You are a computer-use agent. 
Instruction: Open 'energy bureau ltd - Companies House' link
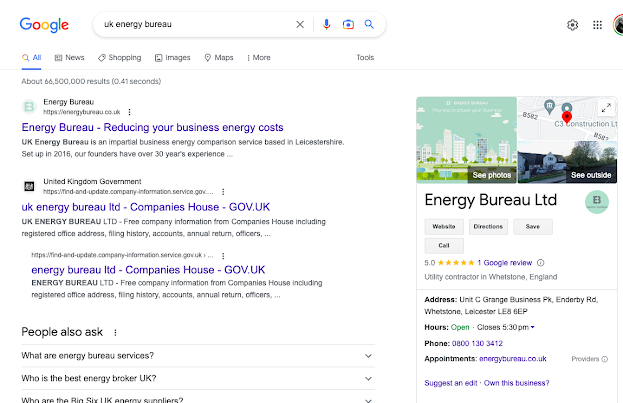pyautogui.click(x=148, y=270)
